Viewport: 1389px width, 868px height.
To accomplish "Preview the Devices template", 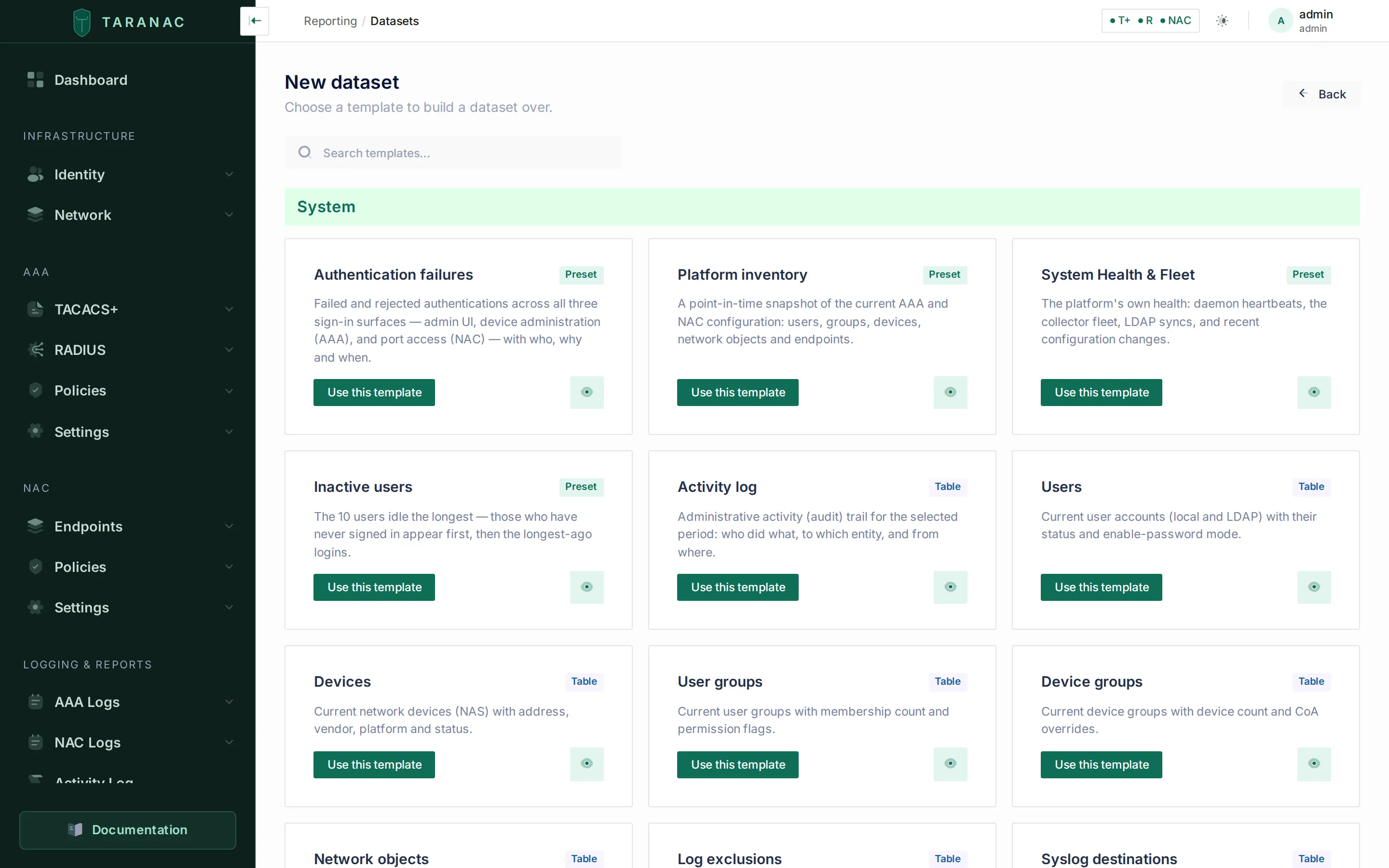I will [x=586, y=763].
